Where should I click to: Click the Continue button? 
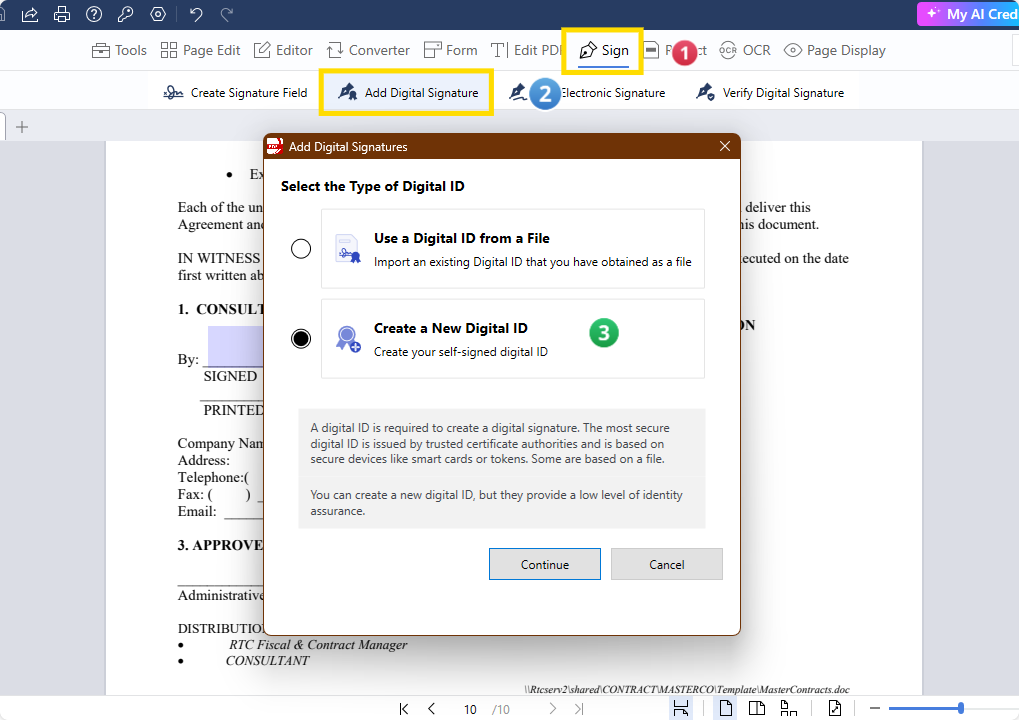[544, 564]
